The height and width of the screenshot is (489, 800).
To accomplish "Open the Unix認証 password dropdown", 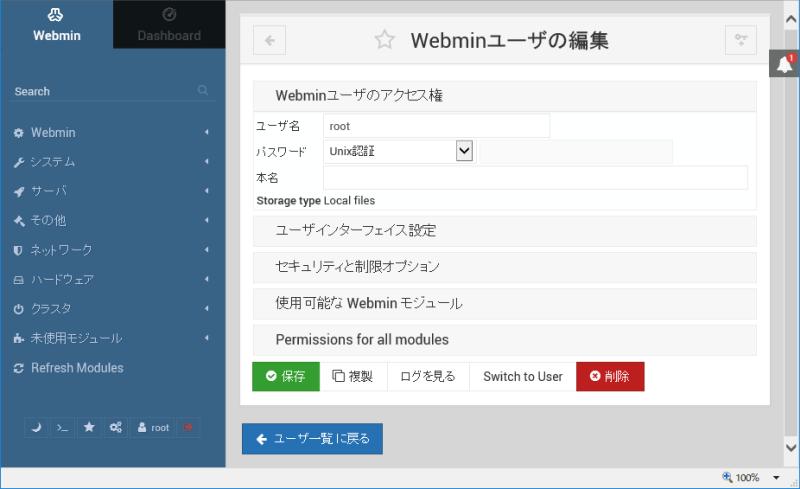I will pos(399,151).
